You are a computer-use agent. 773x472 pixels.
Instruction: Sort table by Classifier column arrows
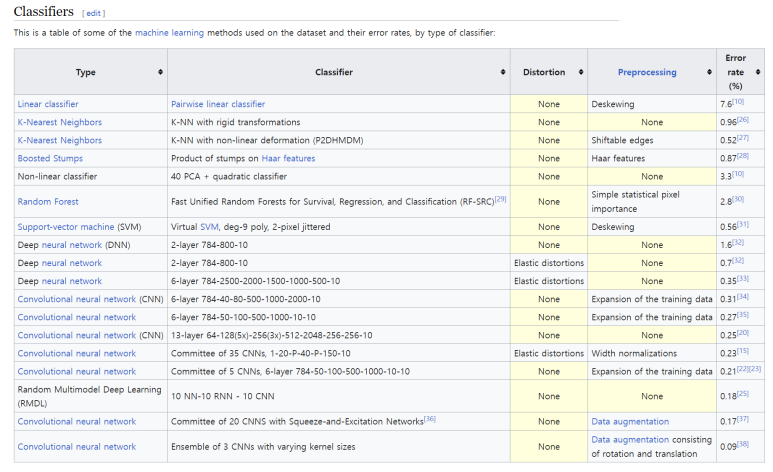[x=503, y=72]
